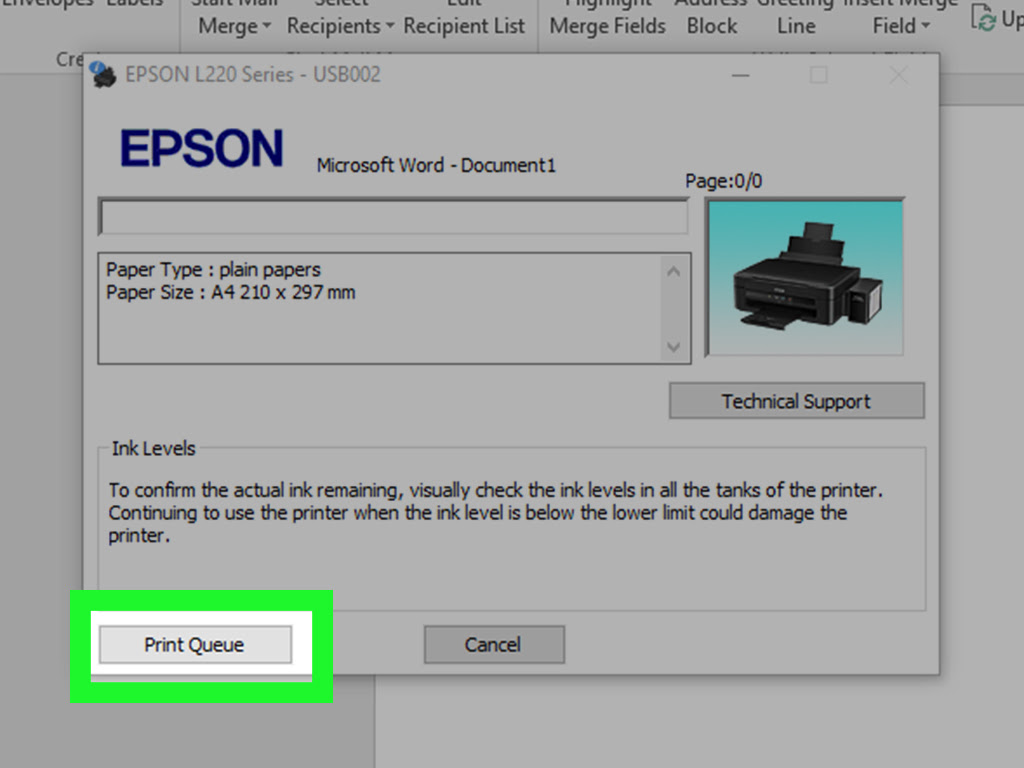Dismiss the dialog using Cancel

494,644
